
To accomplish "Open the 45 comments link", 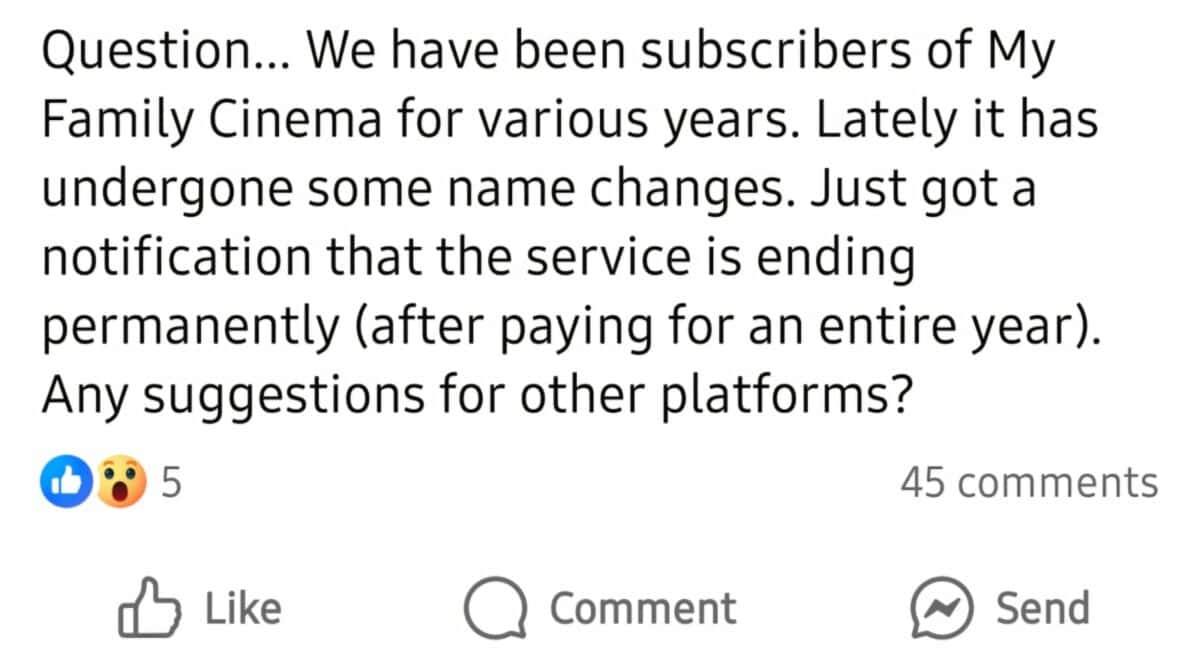I will pyautogui.click(x=1029, y=483).
